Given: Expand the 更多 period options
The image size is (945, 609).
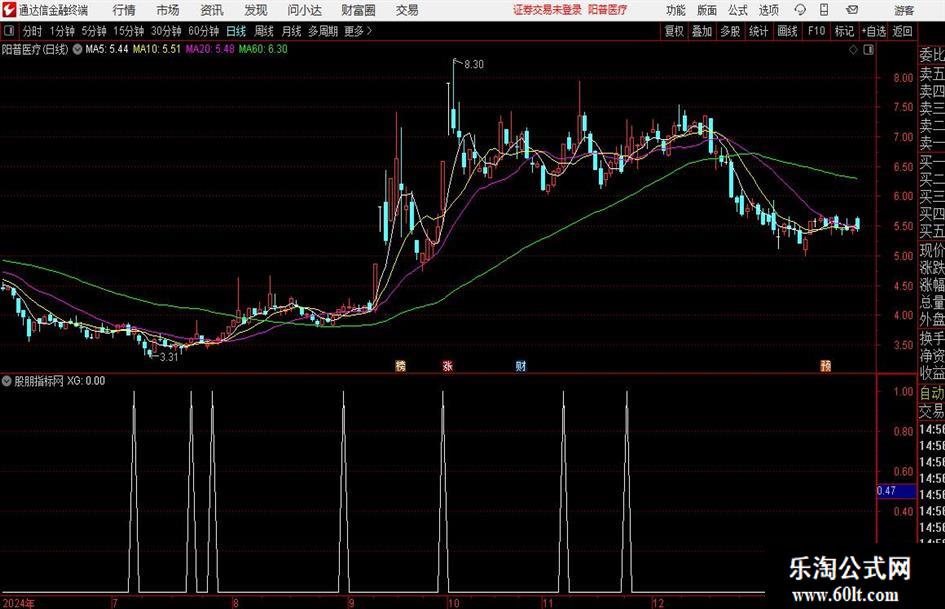Looking at the screenshot, I should (359, 31).
